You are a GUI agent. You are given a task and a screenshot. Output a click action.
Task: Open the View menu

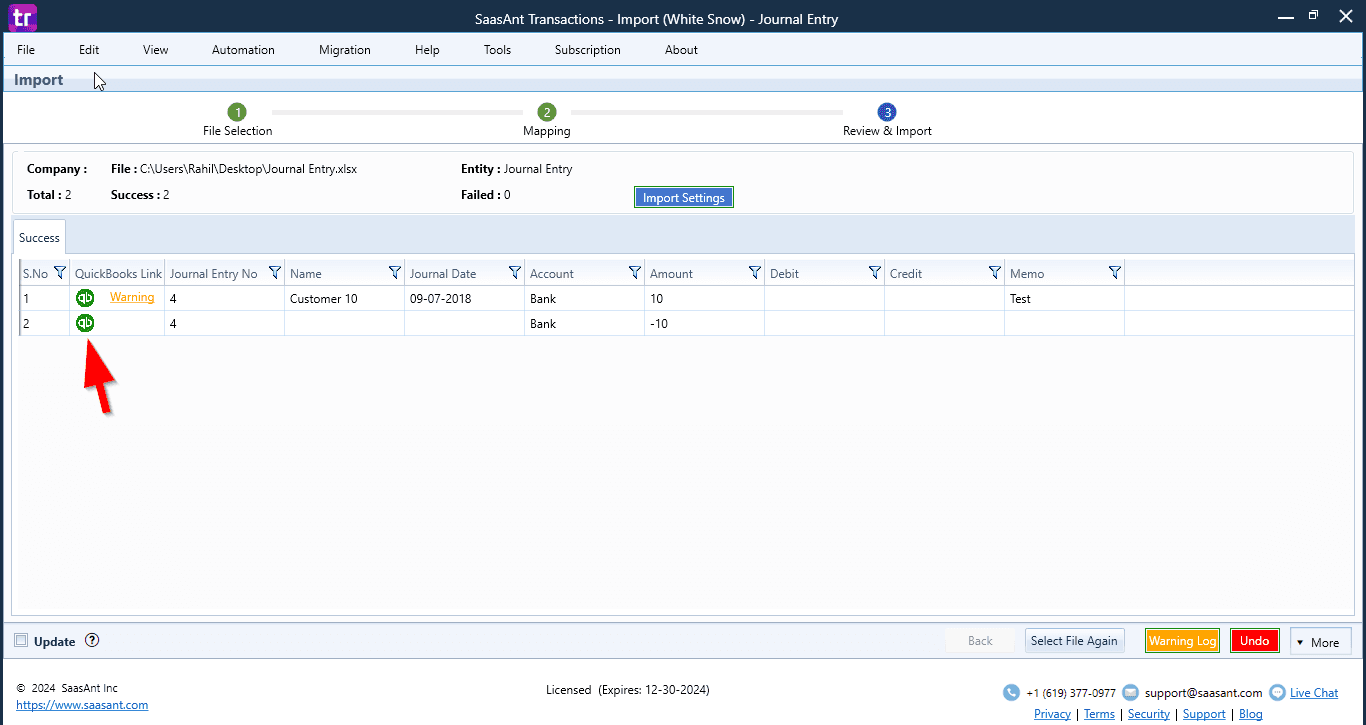pyautogui.click(x=156, y=50)
